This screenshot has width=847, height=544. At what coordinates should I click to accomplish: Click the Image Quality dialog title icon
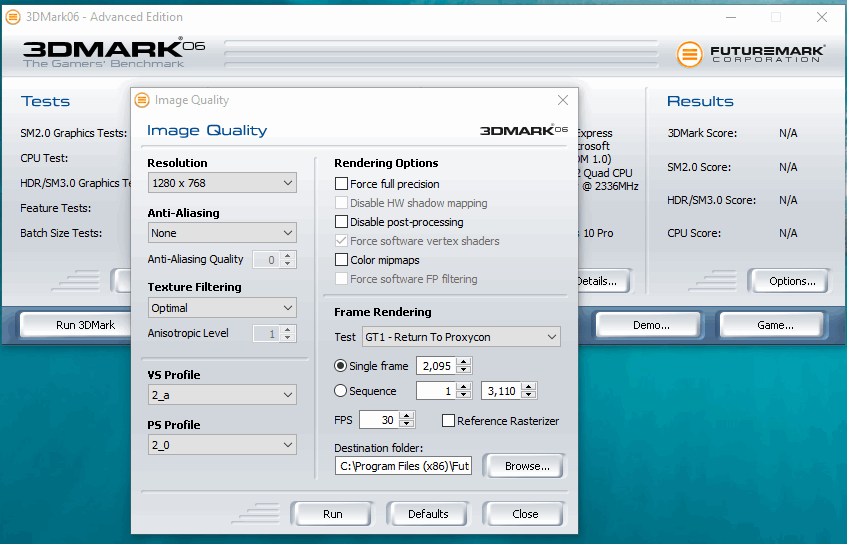coord(142,100)
